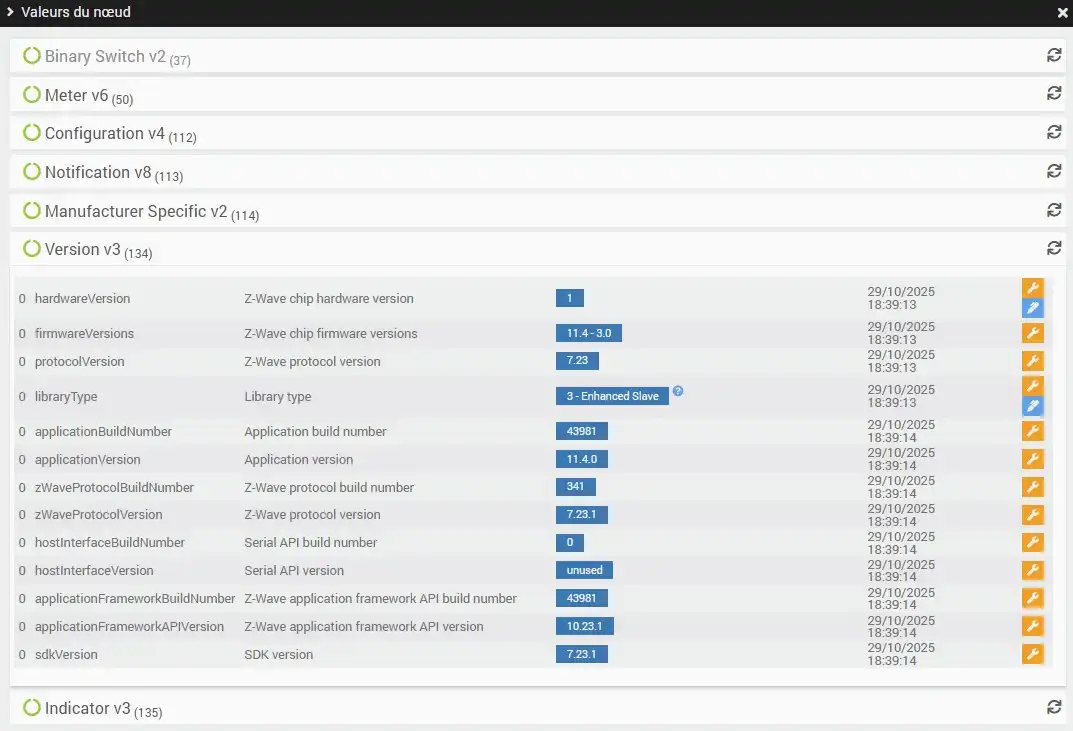This screenshot has width=1073, height=731.
Task: Refresh the Binary Switch v2 section
Action: coord(1054,56)
